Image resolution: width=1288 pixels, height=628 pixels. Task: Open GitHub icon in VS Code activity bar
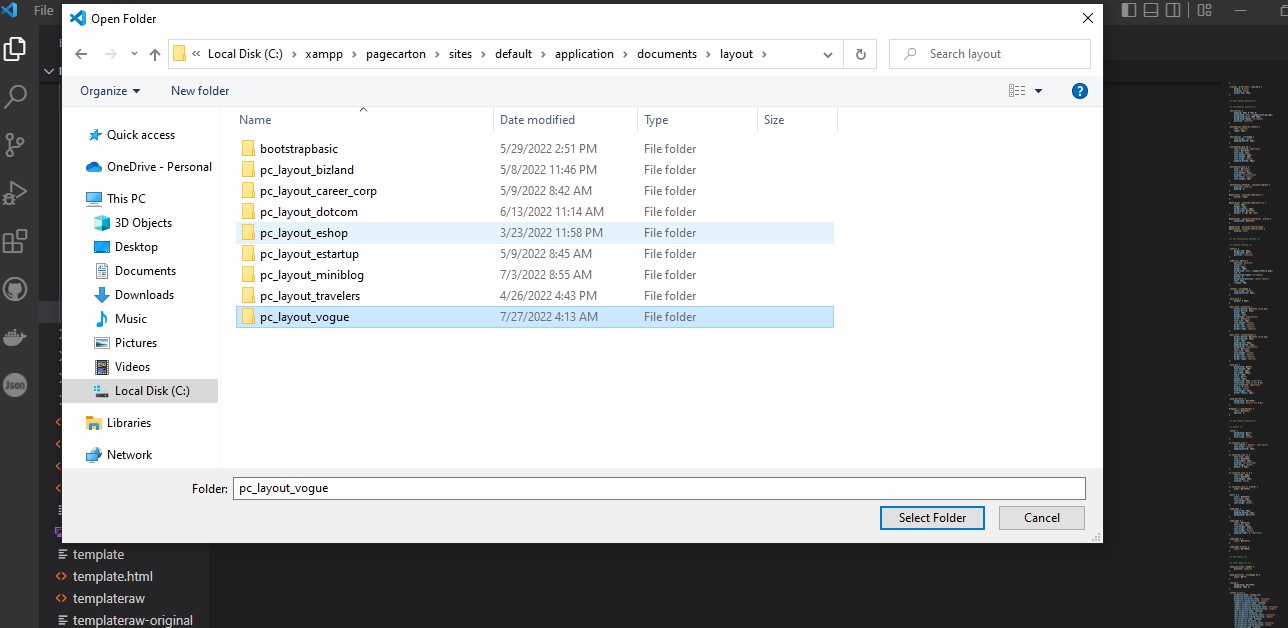coord(15,289)
